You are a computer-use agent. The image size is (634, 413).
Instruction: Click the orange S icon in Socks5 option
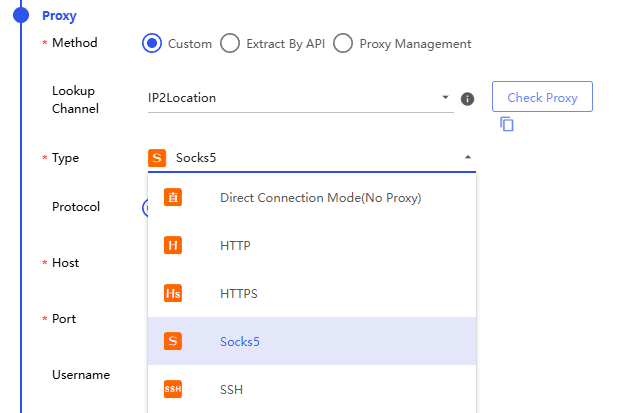point(173,341)
